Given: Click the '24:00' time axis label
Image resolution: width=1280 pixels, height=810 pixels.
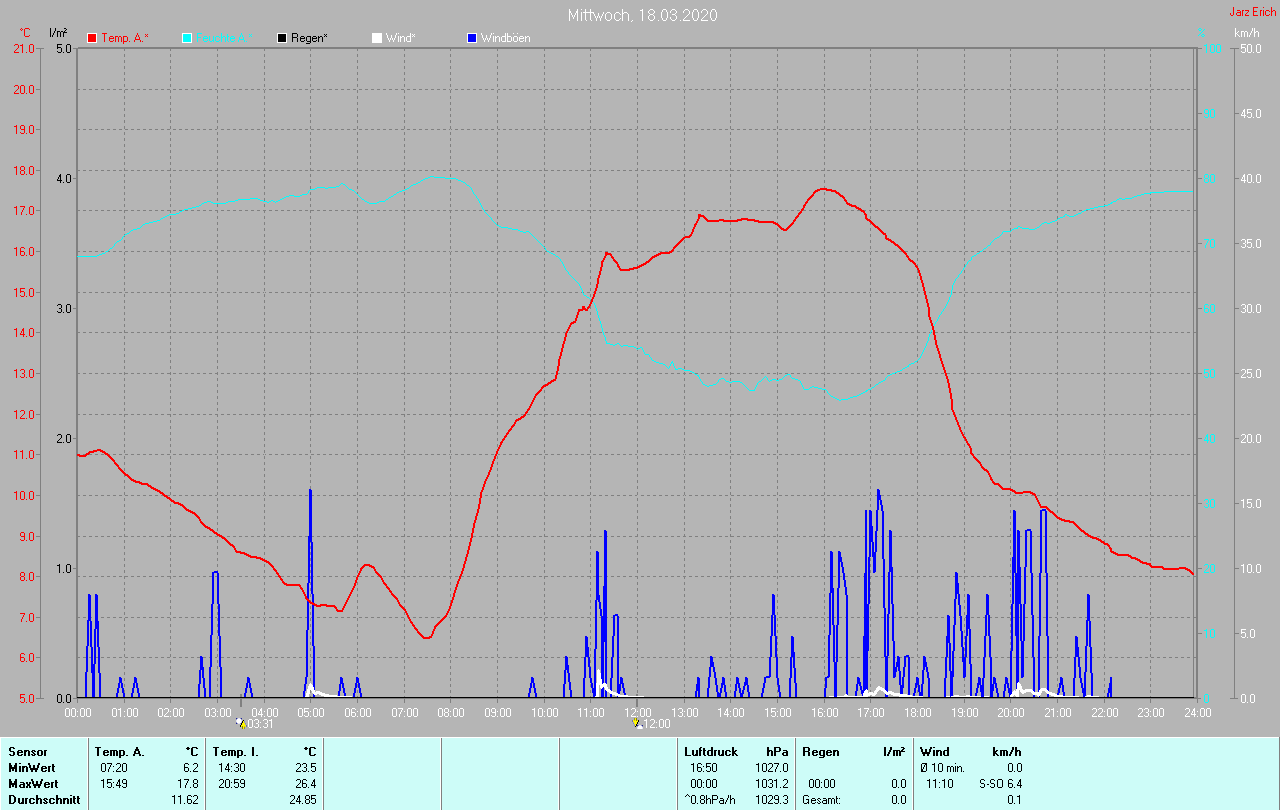Looking at the screenshot, I should click(x=1197, y=713).
